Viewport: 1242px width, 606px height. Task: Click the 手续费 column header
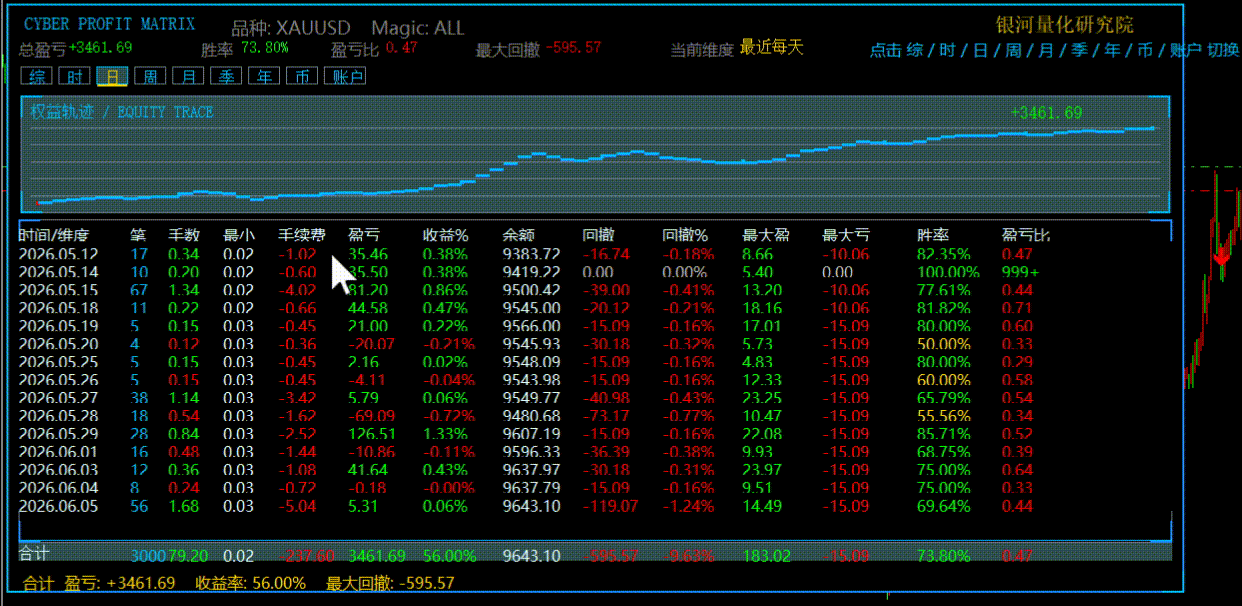[302, 236]
